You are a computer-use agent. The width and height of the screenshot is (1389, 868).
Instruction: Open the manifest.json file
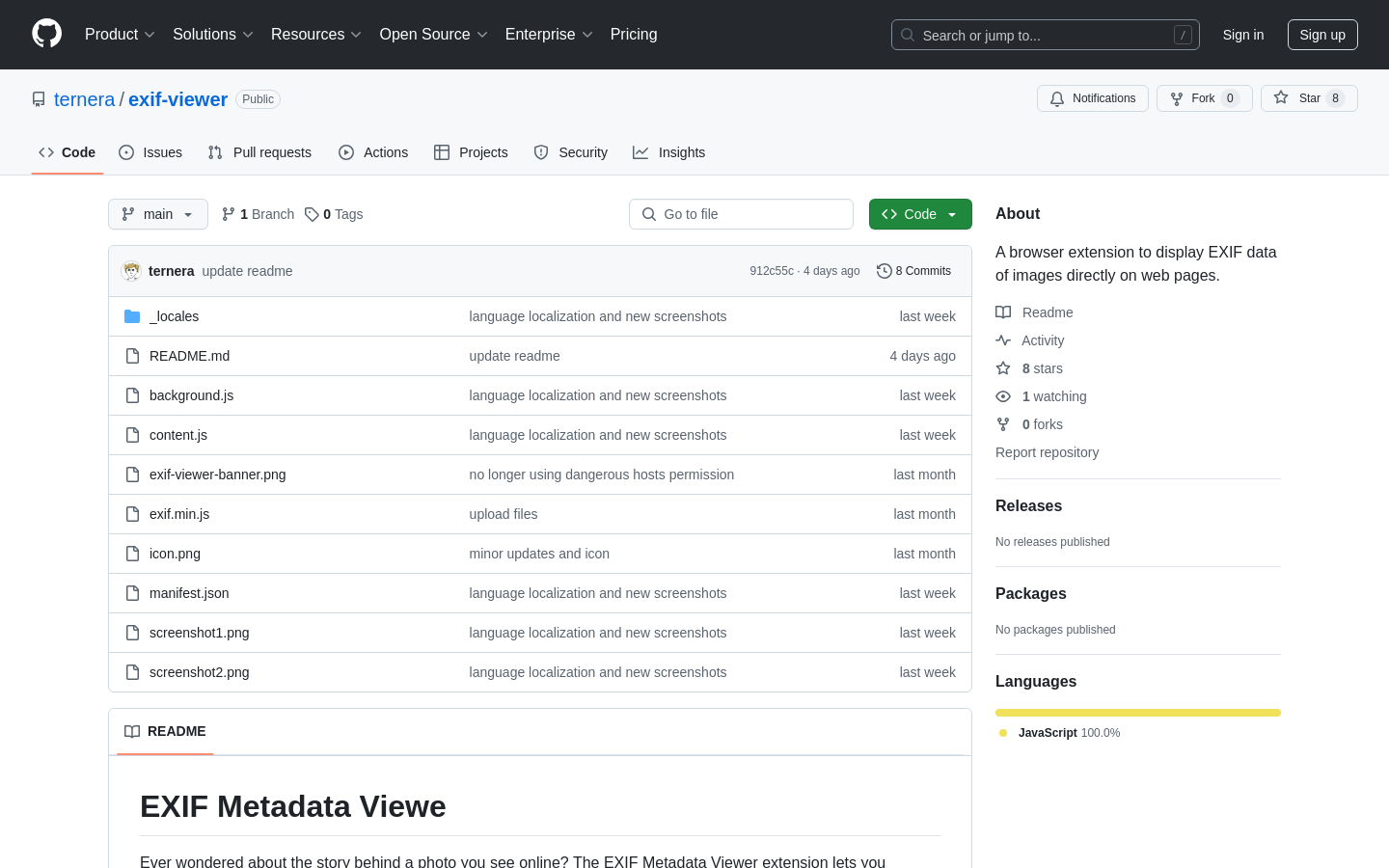click(x=189, y=593)
